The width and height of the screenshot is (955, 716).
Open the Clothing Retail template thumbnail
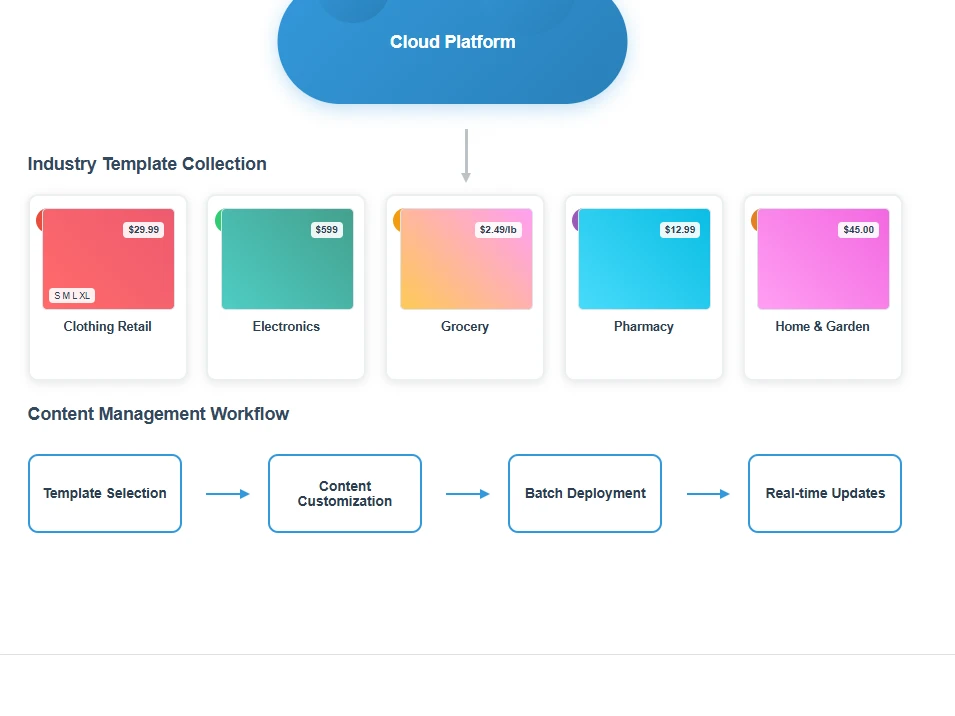click(108, 259)
